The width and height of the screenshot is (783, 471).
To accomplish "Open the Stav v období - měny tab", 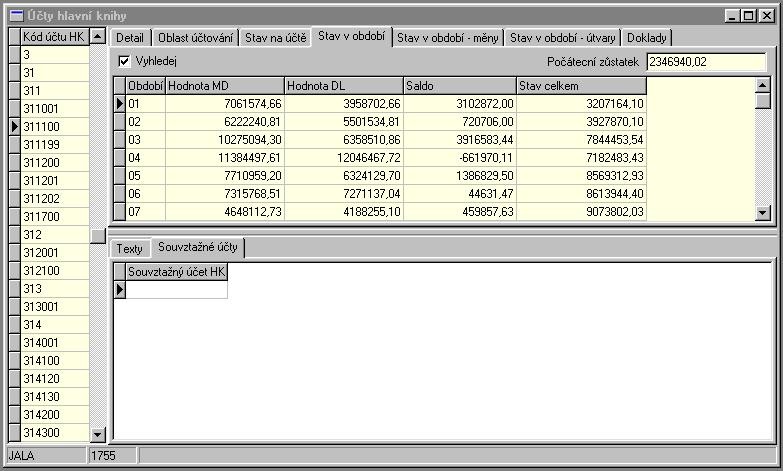I will [447, 38].
